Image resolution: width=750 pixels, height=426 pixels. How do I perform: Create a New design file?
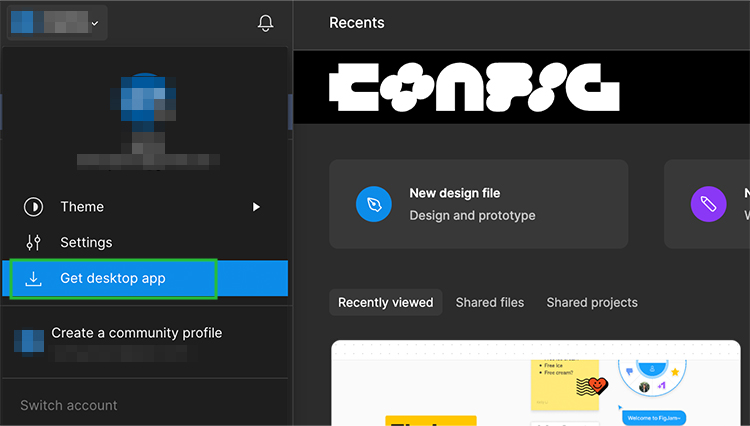tap(478, 204)
